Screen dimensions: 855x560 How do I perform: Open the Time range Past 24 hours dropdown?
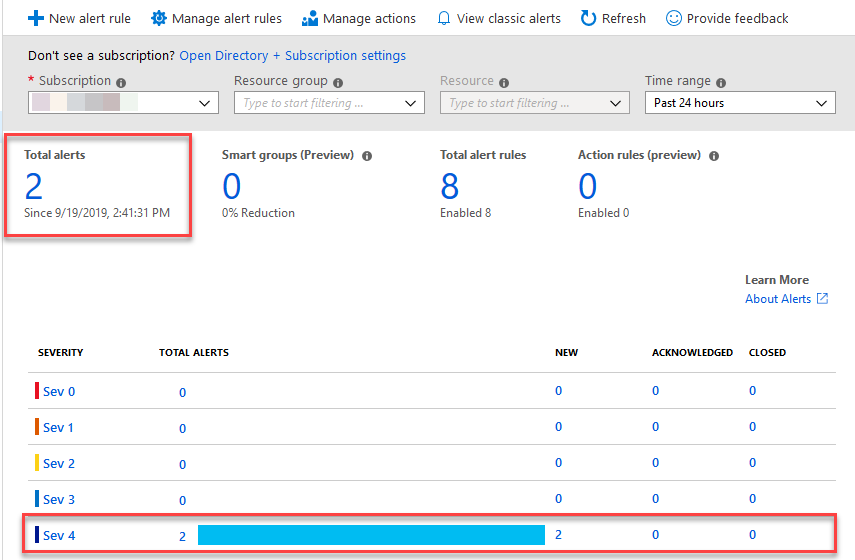pyautogui.click(x=740, y=103)
